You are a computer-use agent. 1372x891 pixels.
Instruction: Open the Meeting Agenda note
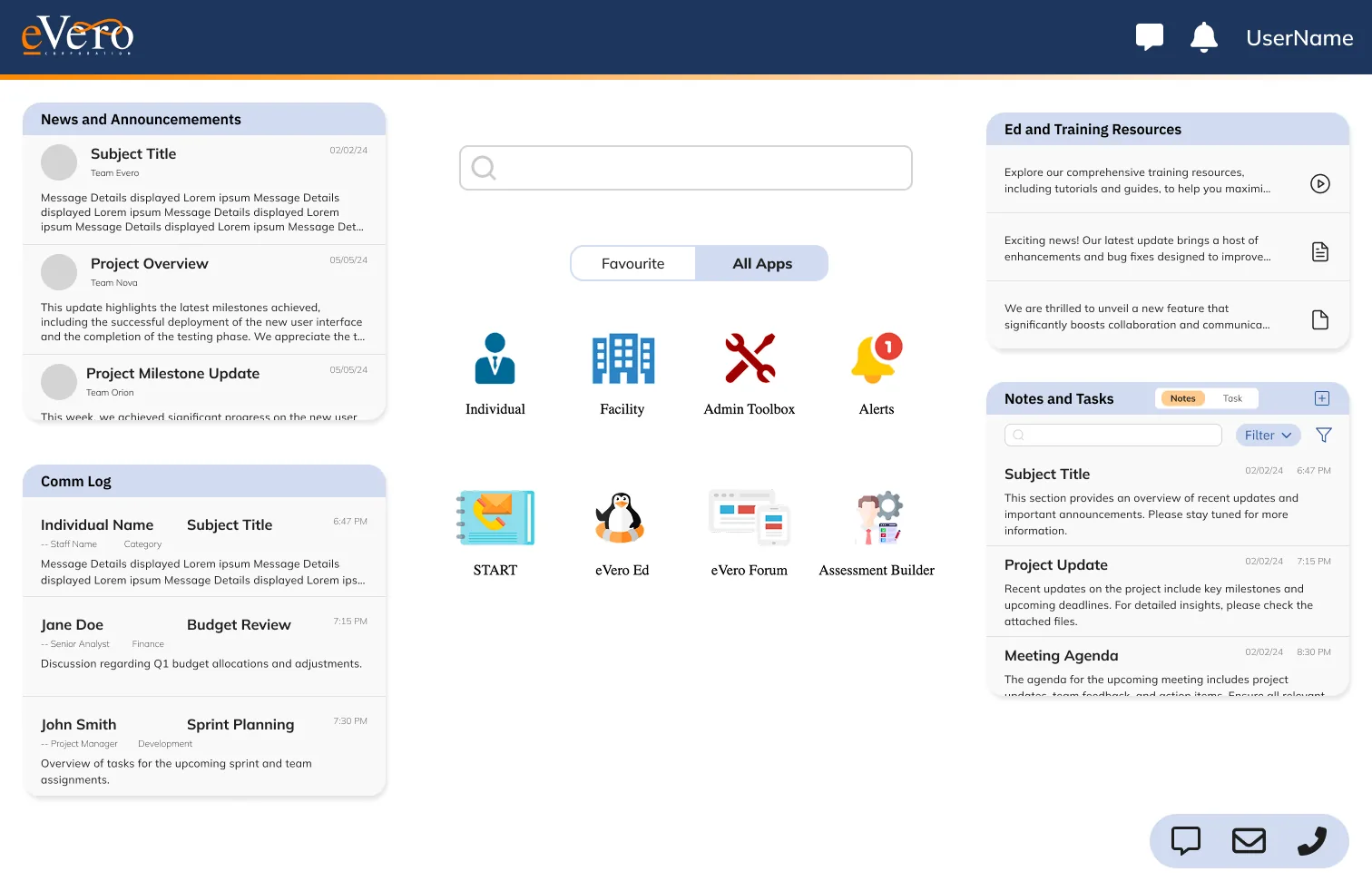[x=1168, y=667]
